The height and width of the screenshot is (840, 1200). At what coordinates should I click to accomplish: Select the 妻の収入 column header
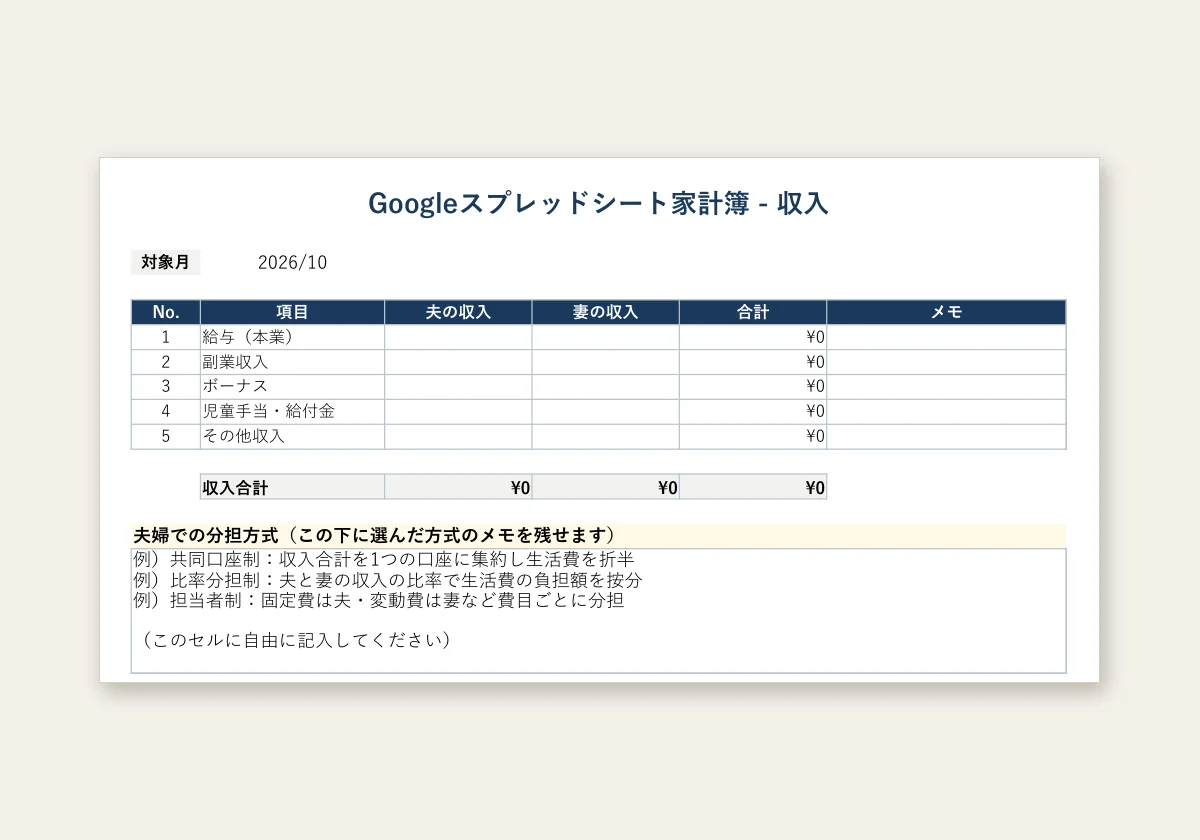605,312
